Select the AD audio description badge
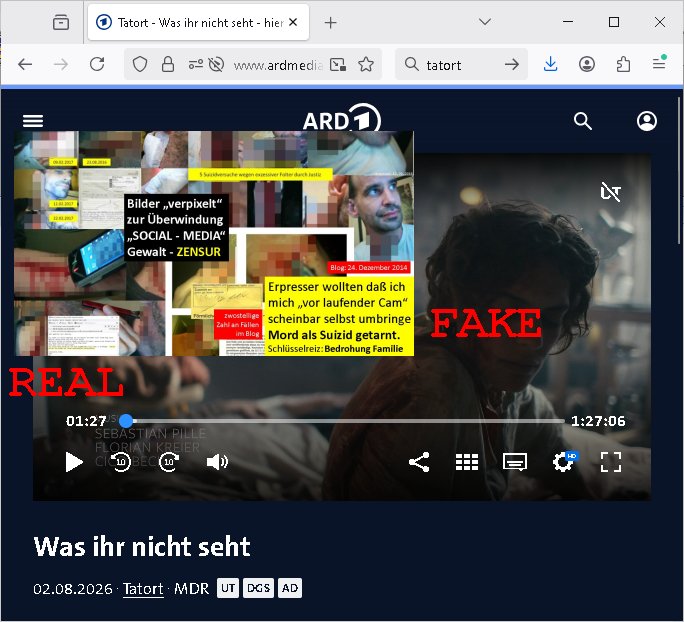The height and width of the screenshot is (622, 684). click(290, 588)
